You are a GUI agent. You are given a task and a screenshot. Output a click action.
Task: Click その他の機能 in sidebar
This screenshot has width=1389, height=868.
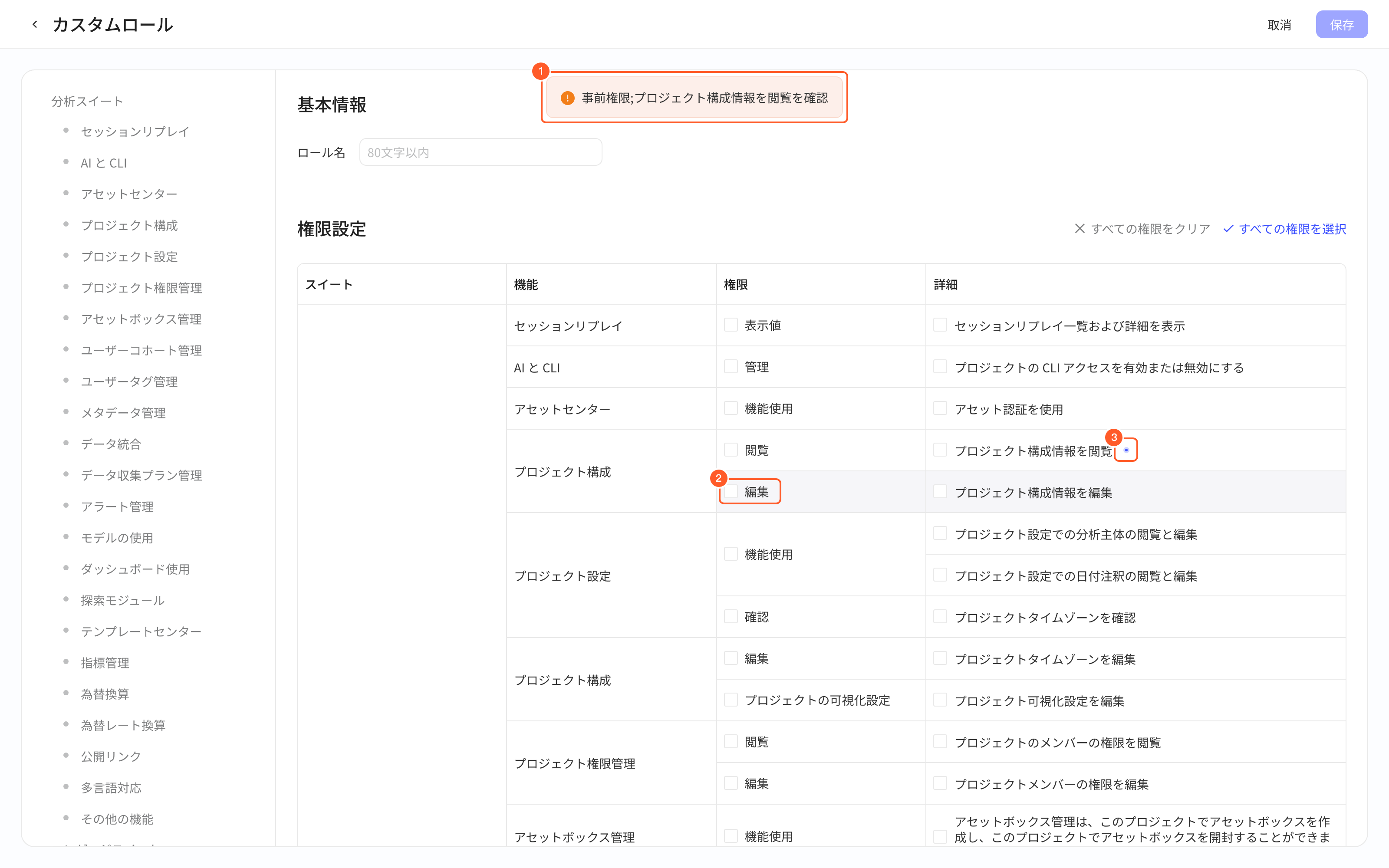point(117,819)
